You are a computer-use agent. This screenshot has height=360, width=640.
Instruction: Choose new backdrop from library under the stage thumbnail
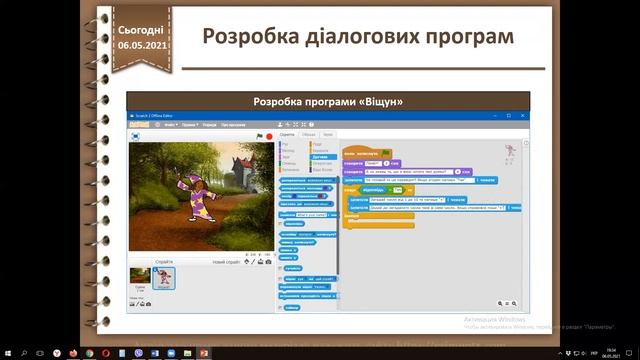tap(132, 304)
